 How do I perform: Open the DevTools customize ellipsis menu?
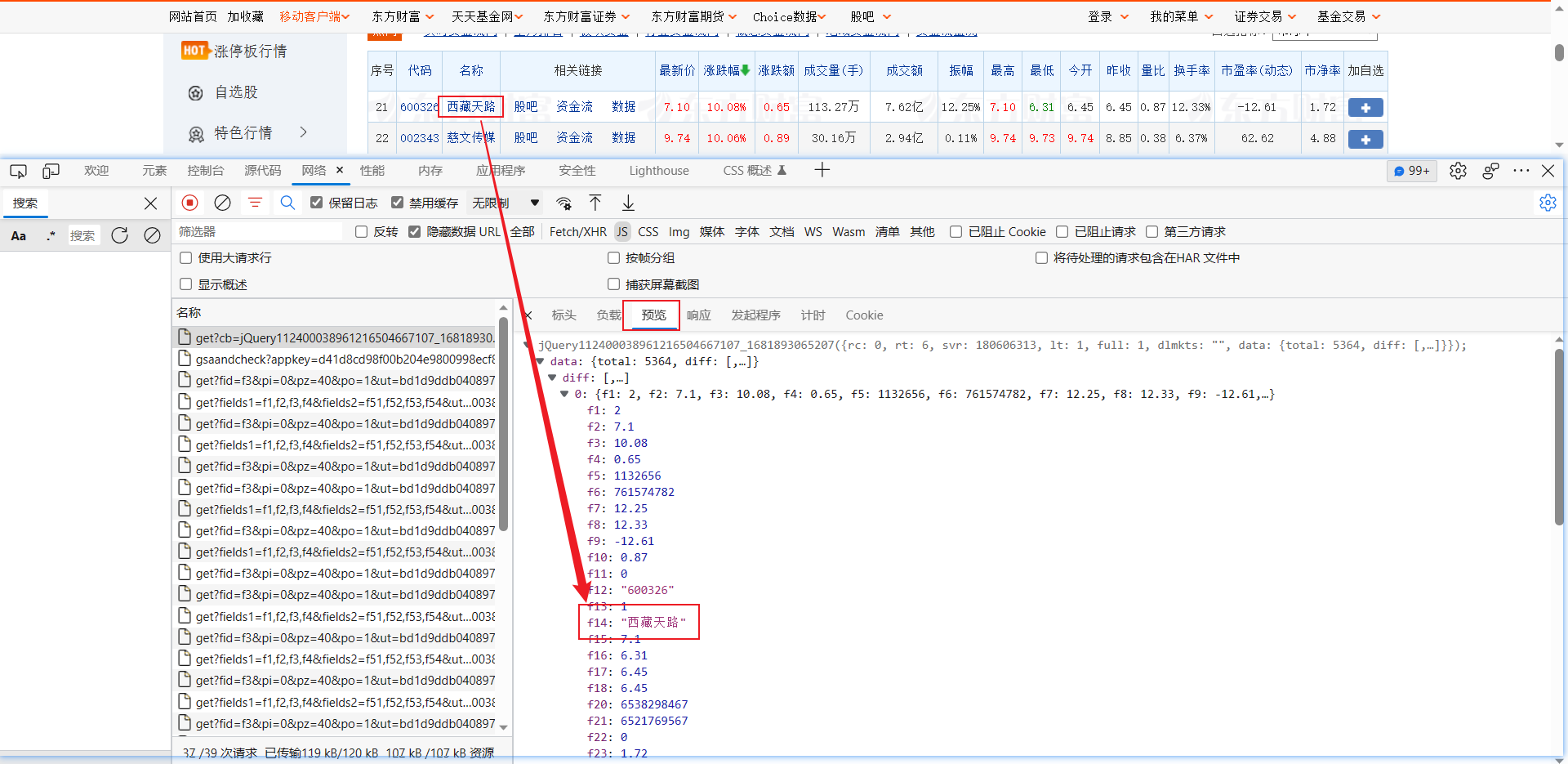(x=1521, y=171)
